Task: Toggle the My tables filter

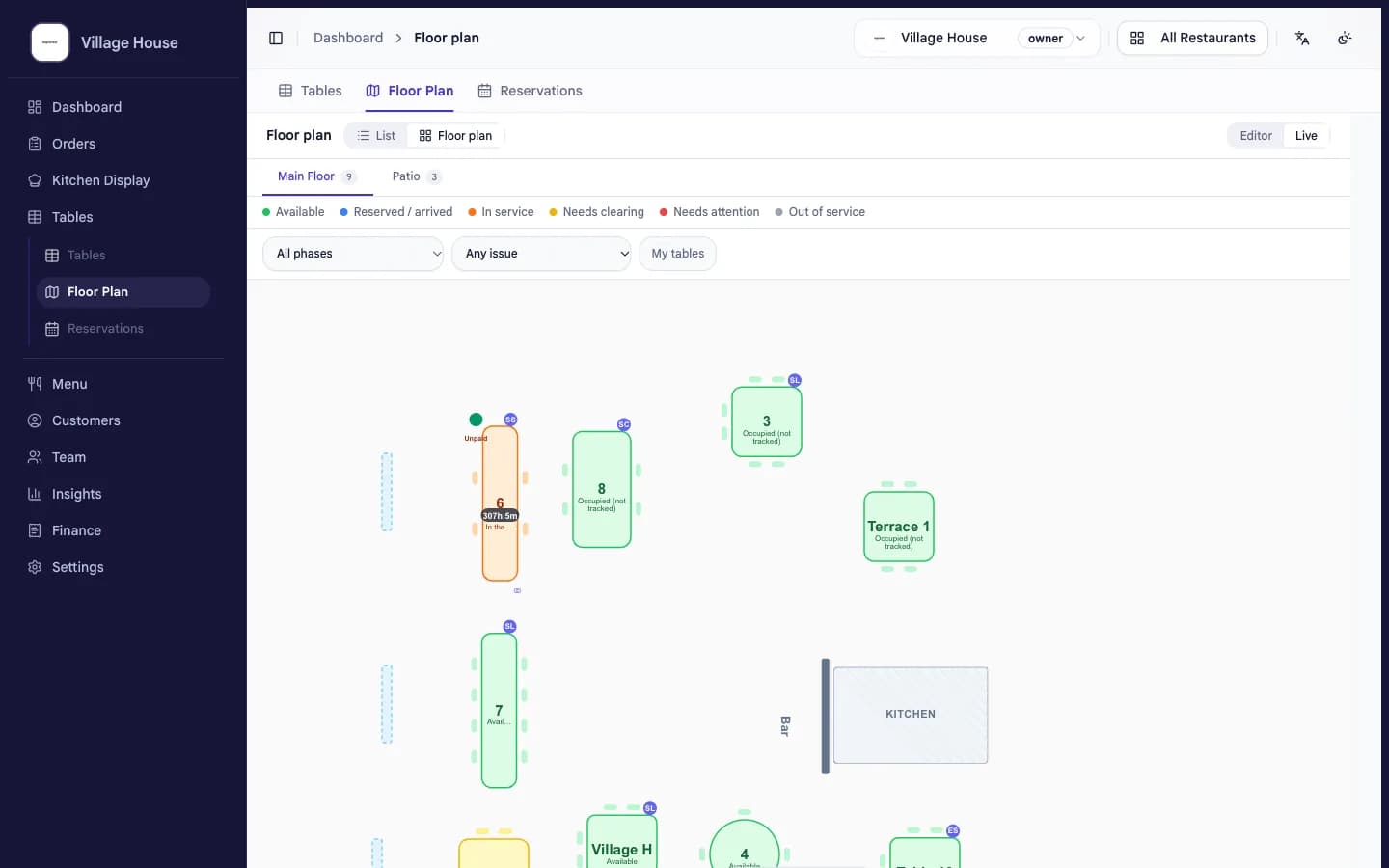Action: pyautogui.click(x=677, y=254)
